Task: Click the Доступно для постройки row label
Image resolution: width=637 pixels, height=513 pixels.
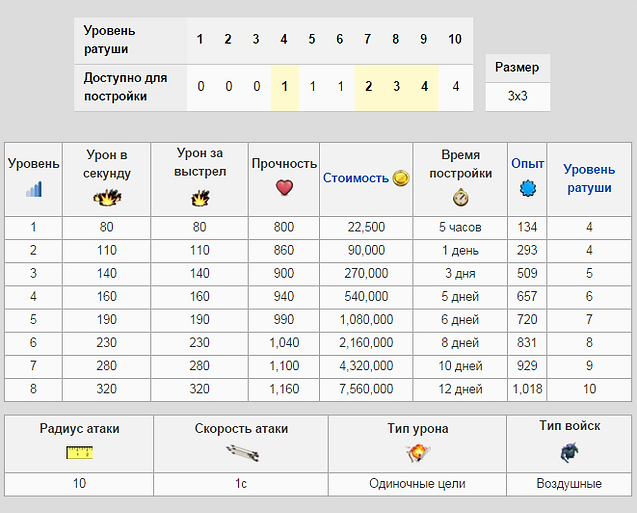Action: (126, 87)
